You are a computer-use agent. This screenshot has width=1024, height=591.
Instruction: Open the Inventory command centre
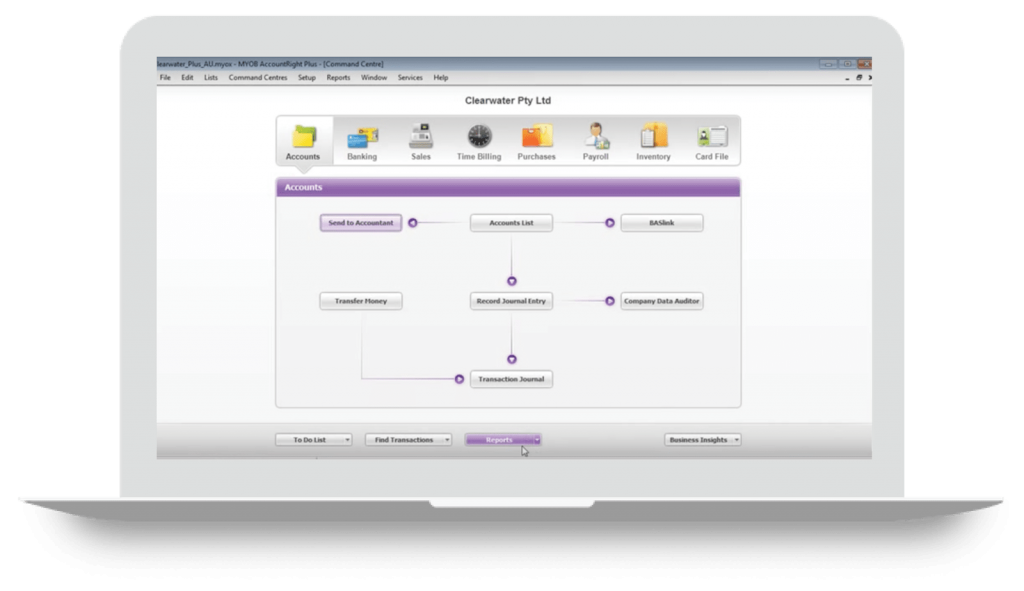click(x=653, y=142)
